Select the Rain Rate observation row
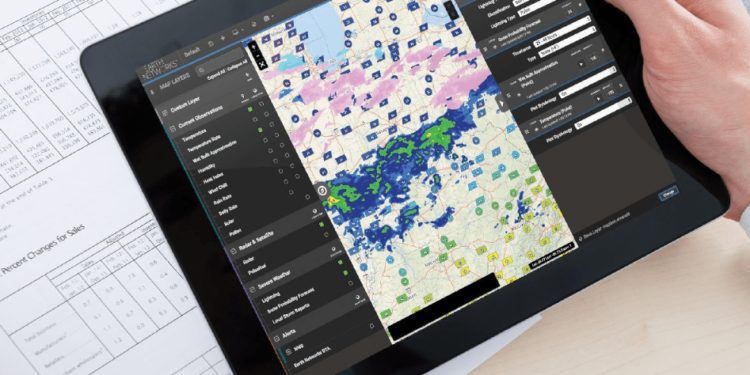The height and width of the screenshot is (375, 750). (221, 200)
